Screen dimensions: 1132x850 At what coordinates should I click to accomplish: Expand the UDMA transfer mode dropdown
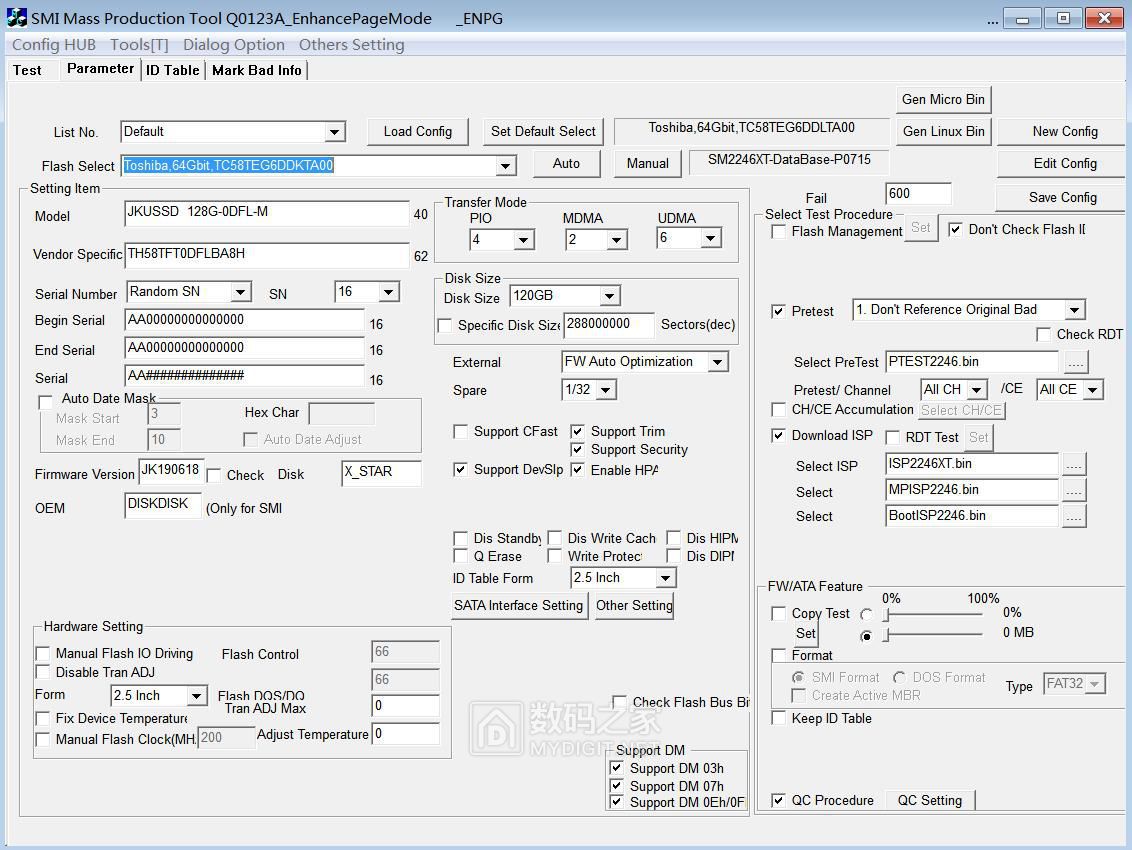(x=710, y=238)
